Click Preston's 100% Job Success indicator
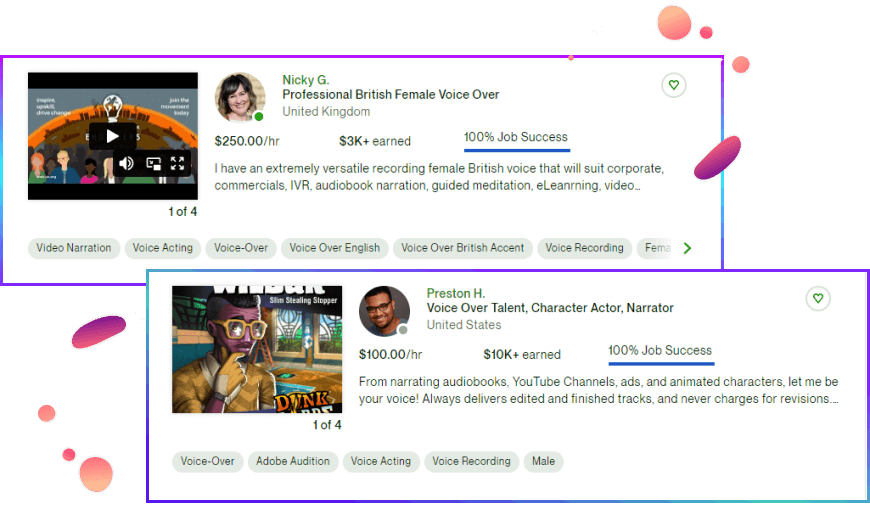 pos(660,351)
